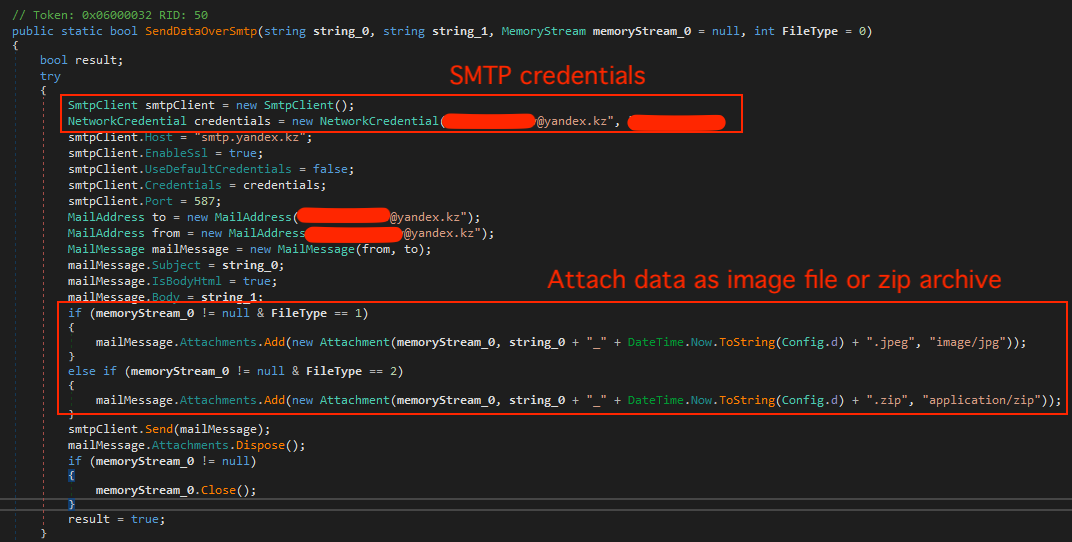The height and width of the screenshot is (542, 1072).
Task: Click the Send method in smtpClient.Send
Action: pyautogui.click(x=158, y=429)
